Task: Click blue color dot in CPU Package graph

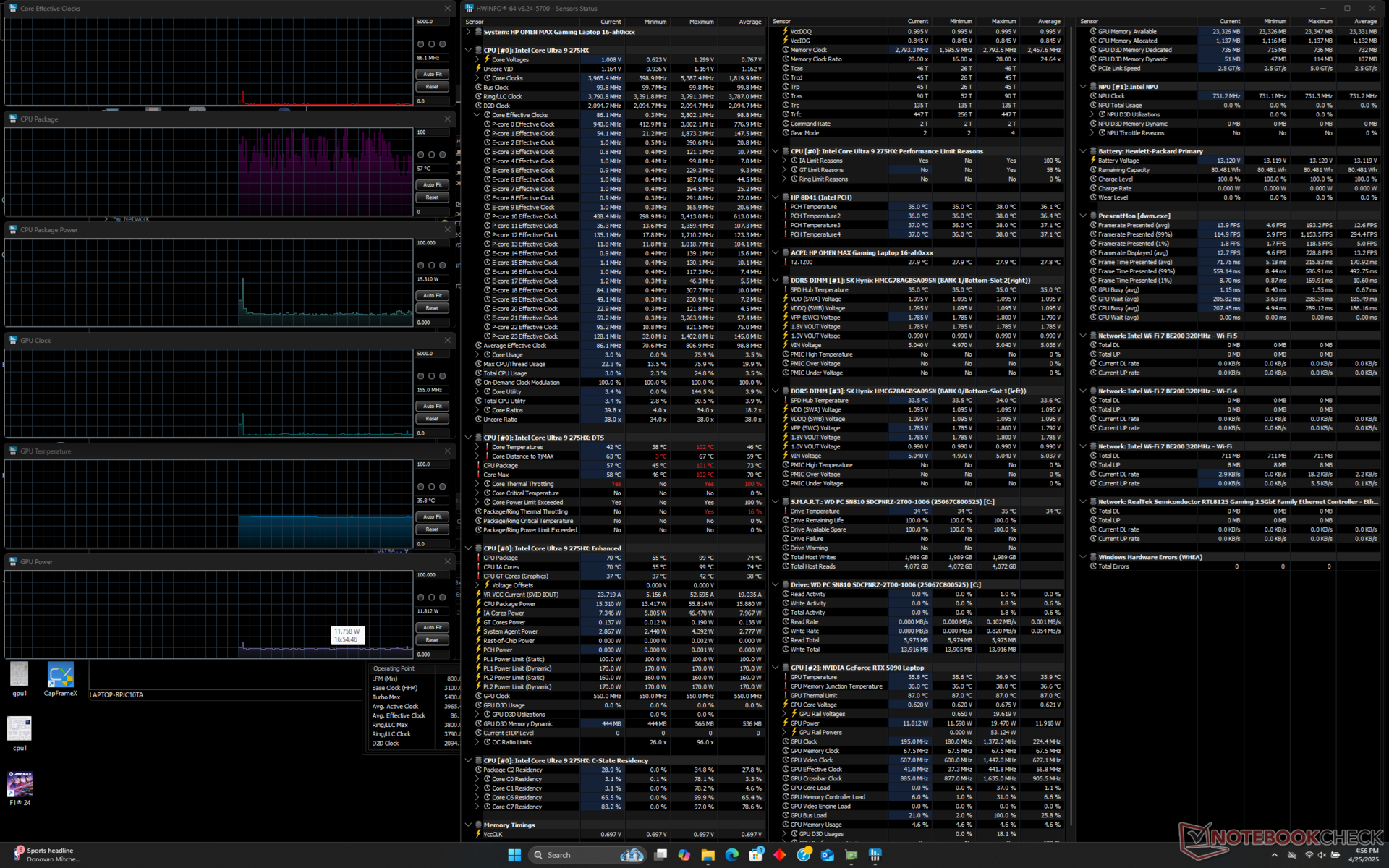Action: (x=442, y=155)
